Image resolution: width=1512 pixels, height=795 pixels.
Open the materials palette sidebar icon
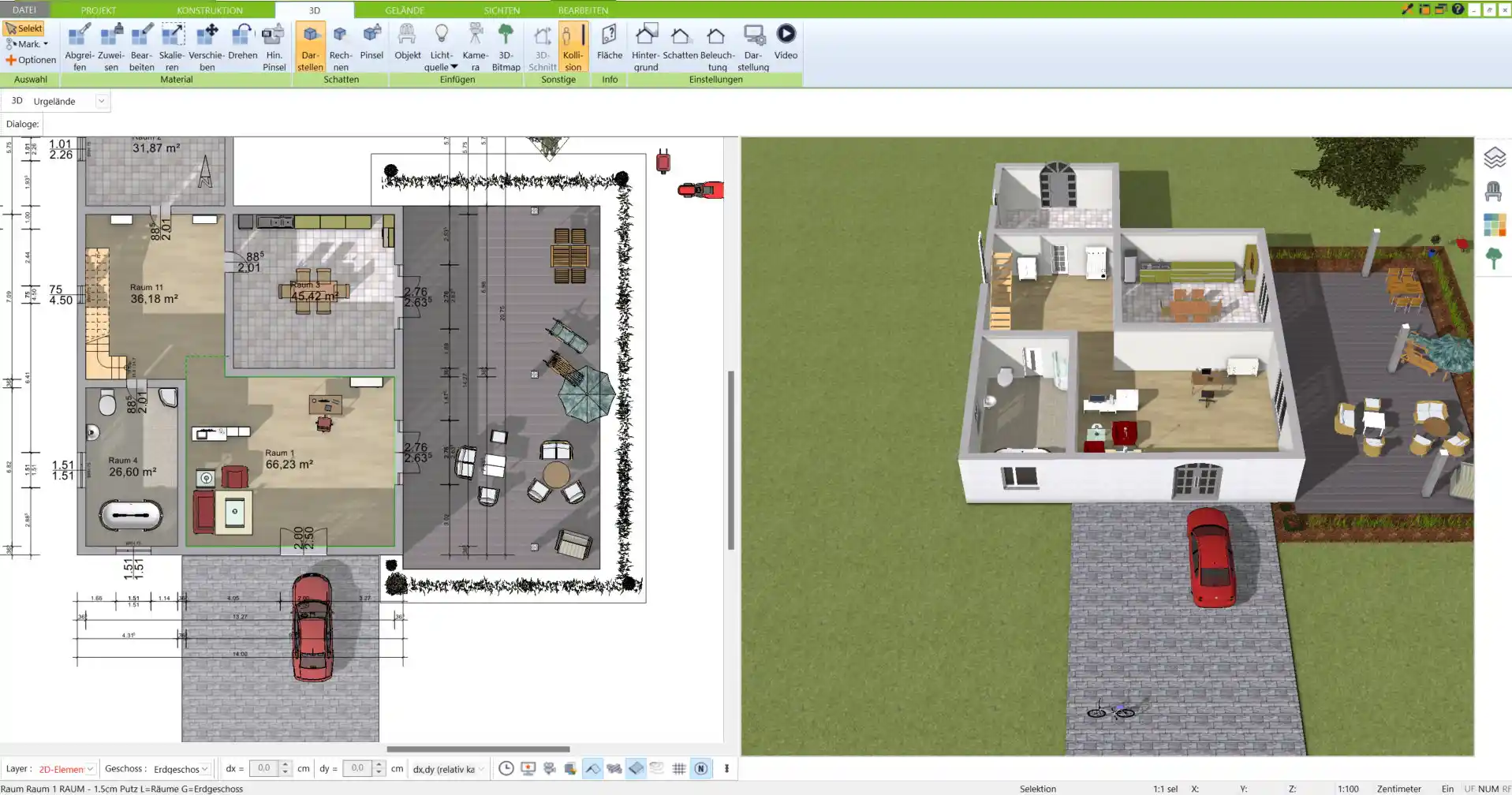point(1494,225)
